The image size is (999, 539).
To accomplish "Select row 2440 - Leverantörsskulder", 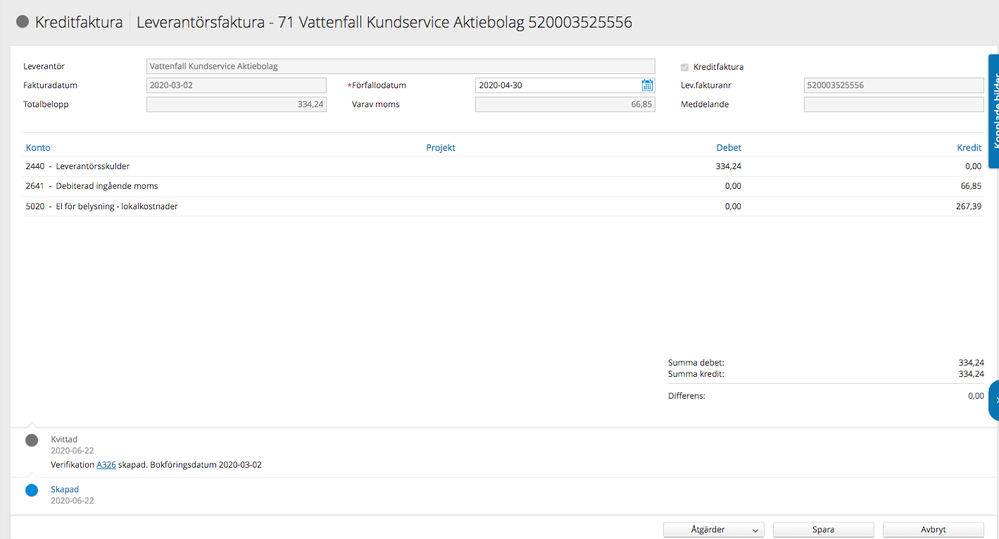I will (x=503, y=166).
